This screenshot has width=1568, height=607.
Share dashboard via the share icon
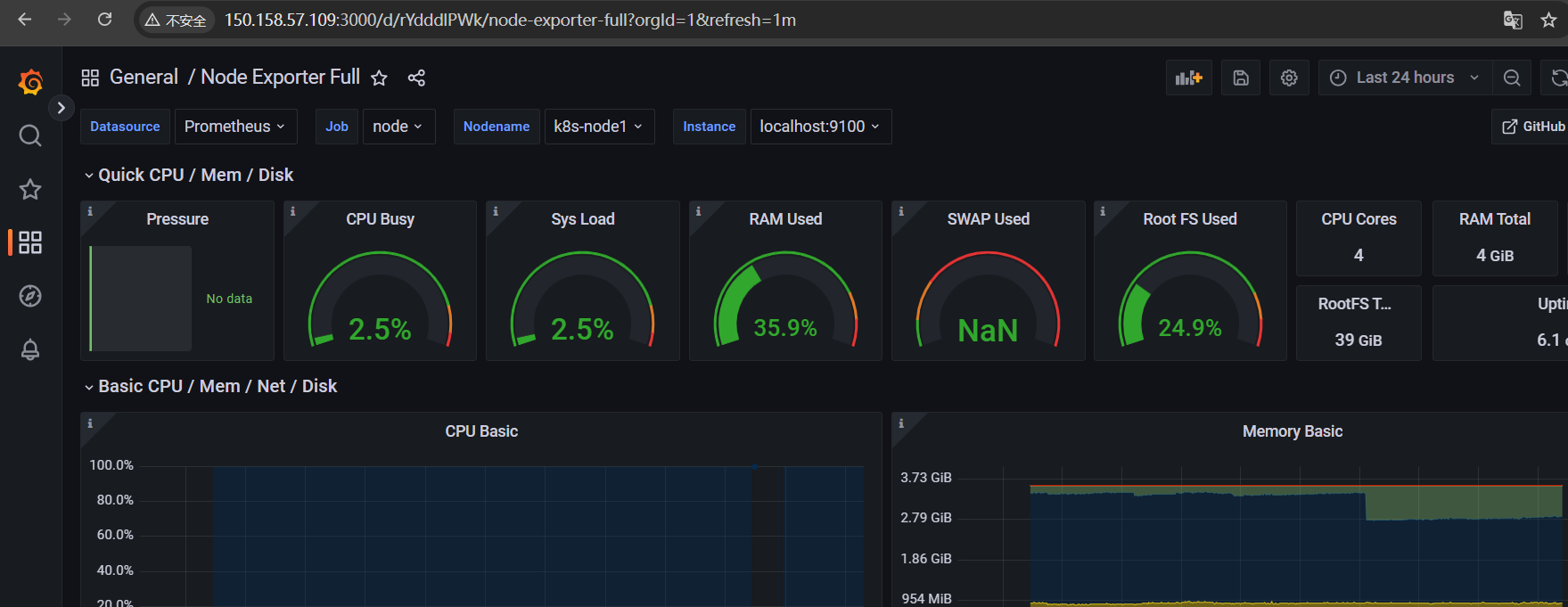coord(416,78)
